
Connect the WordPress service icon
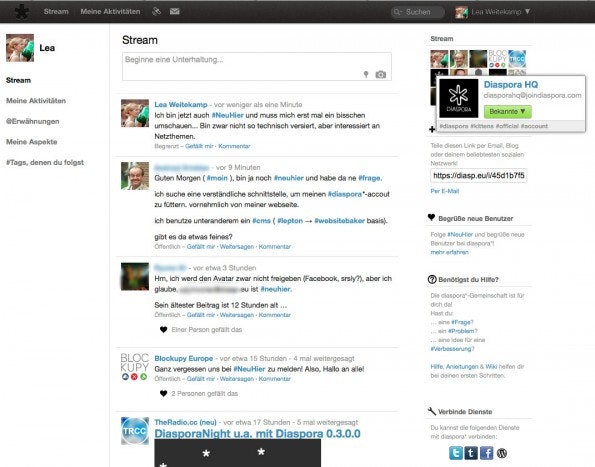pos(502,453)
